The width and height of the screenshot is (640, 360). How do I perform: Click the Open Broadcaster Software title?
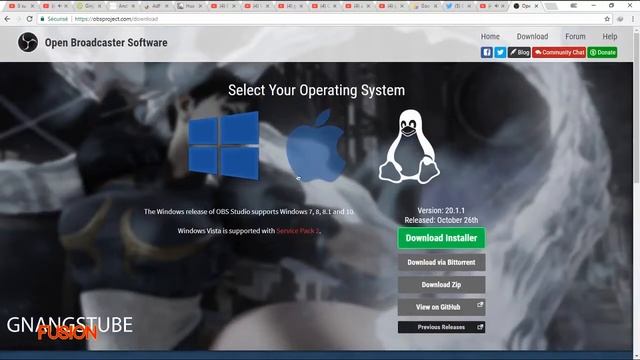point(106,42)
